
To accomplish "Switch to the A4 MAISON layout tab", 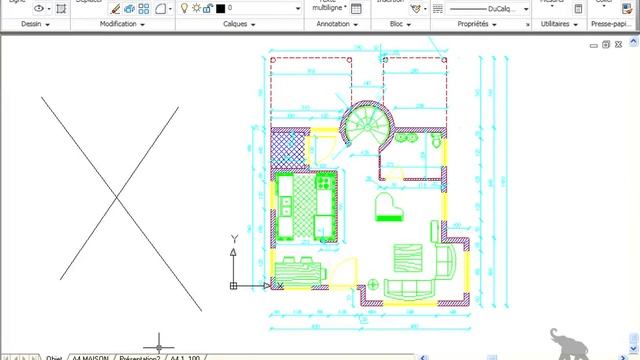I will pos(91,358).
